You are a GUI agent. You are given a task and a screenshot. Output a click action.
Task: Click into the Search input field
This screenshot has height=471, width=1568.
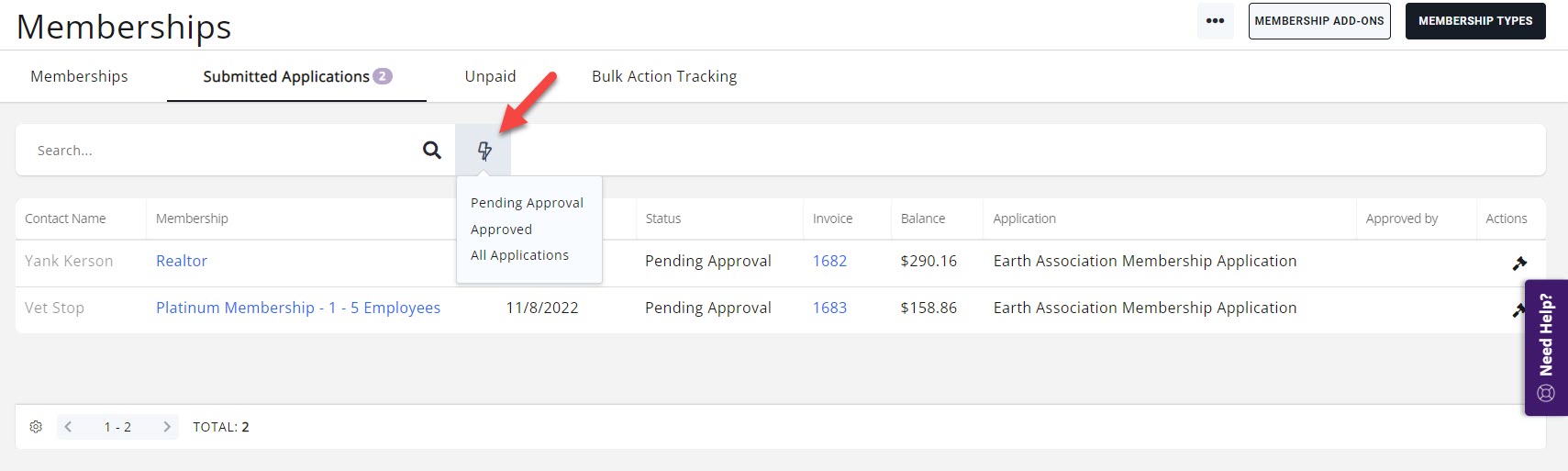(x=220, y=151)
